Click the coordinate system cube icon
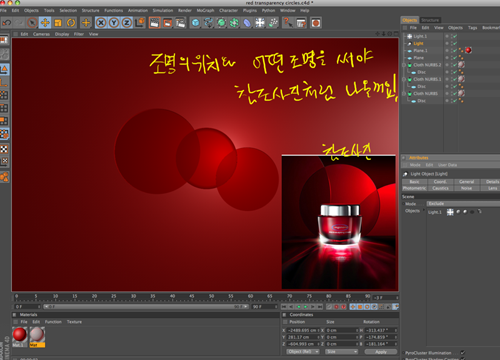Screen dimensions: 500x360 (140, 23)
